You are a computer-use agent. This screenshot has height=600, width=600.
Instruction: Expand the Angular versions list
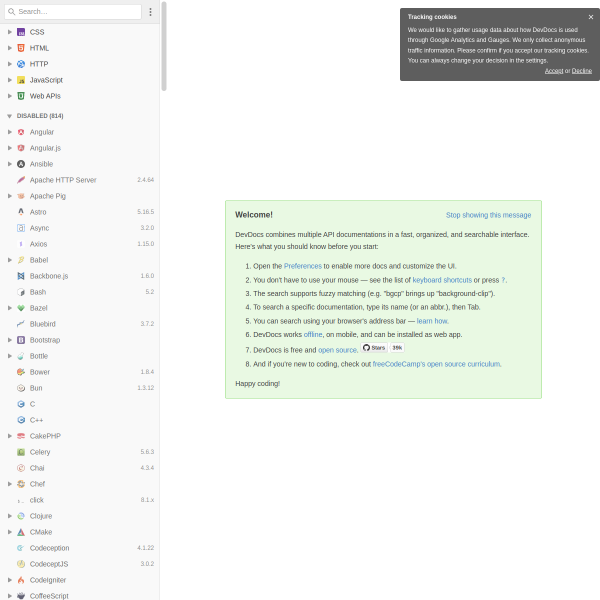coord(10,132)
